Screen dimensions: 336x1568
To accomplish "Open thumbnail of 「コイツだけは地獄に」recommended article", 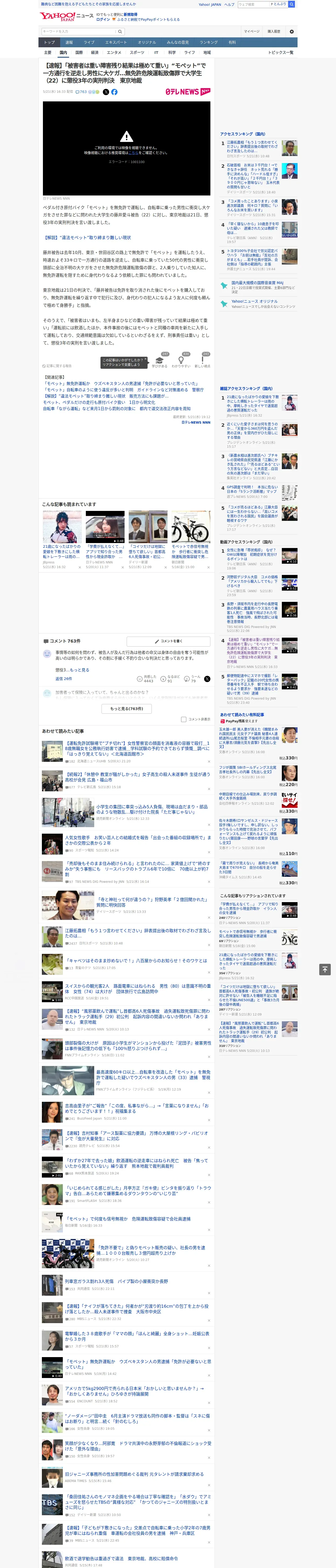I will [148, 527].
